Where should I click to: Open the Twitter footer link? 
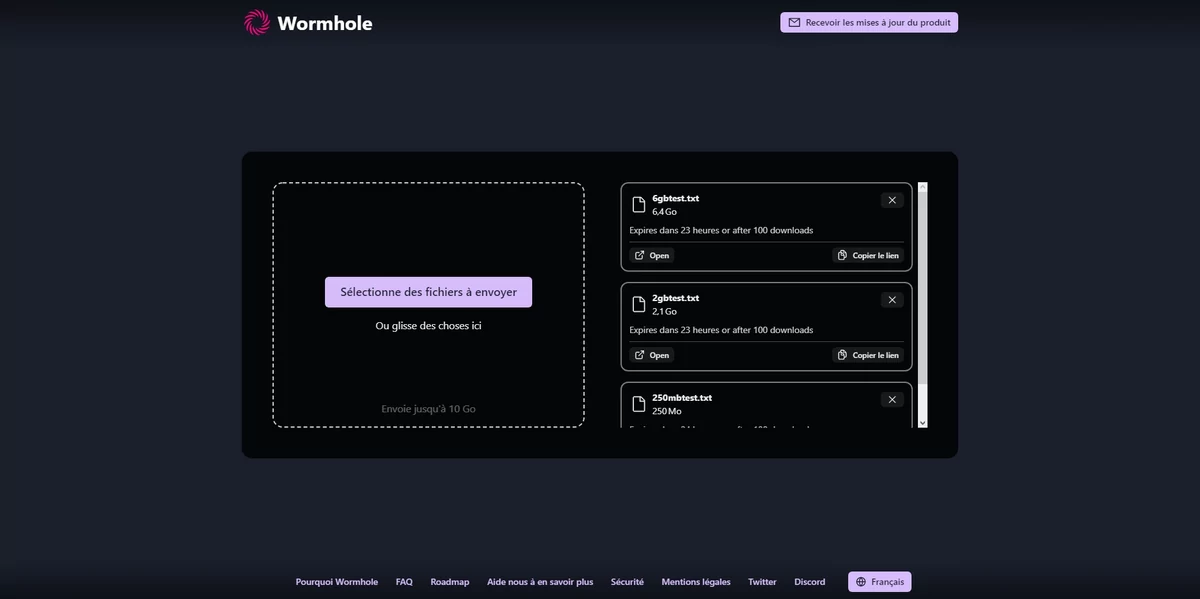[762, 582]
